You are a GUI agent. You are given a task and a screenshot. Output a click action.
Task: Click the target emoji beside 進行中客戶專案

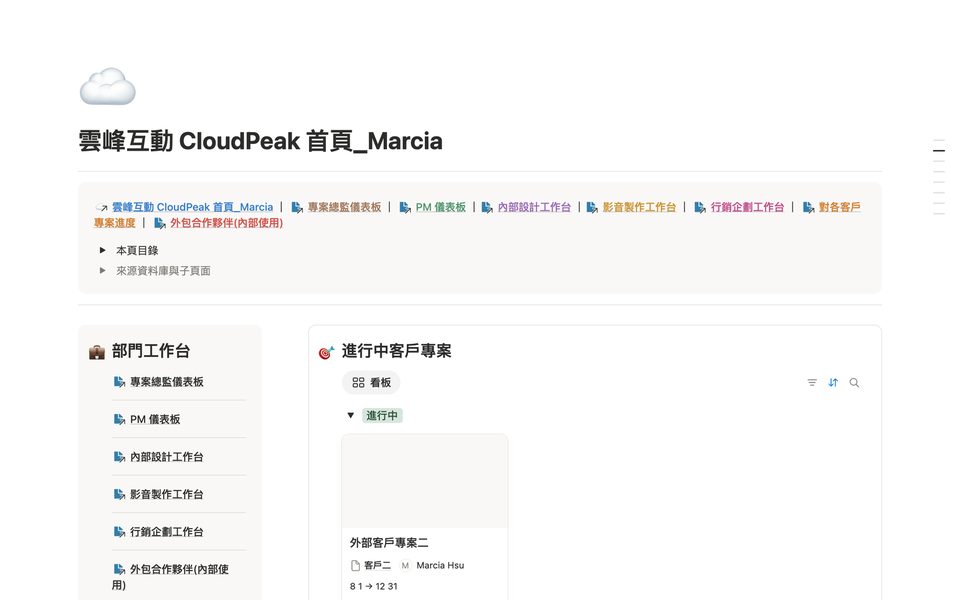326,352
